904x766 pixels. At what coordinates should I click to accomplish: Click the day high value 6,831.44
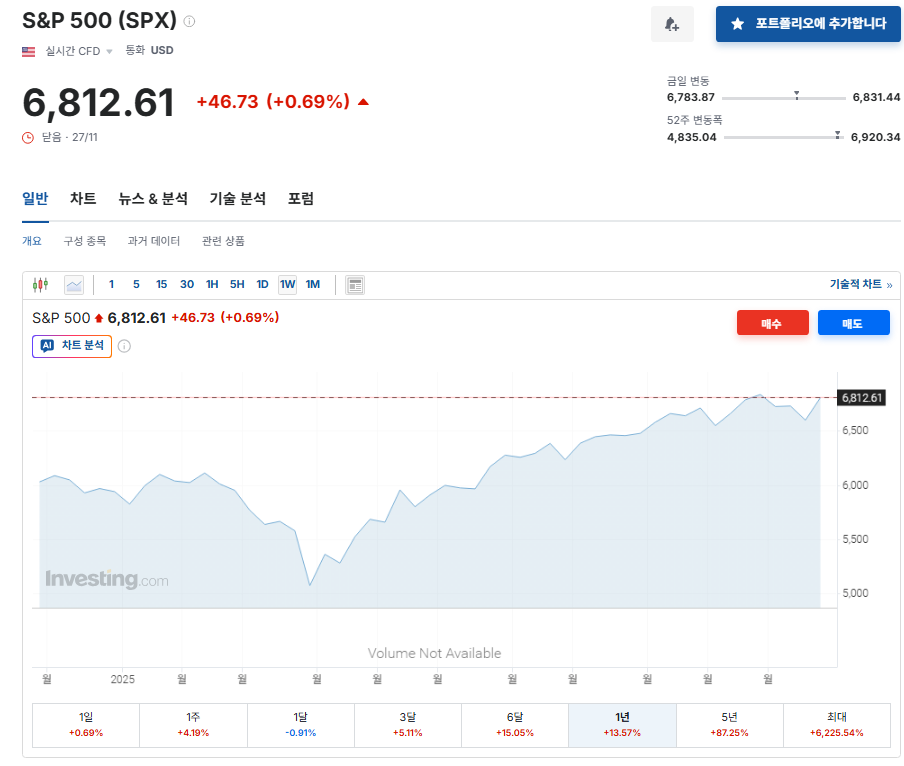pos(876,97)
